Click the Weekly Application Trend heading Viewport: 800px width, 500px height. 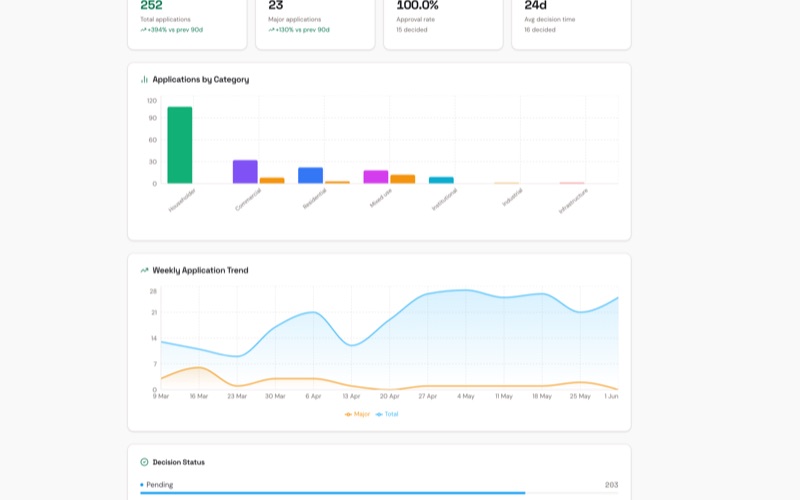pos(201,270)
